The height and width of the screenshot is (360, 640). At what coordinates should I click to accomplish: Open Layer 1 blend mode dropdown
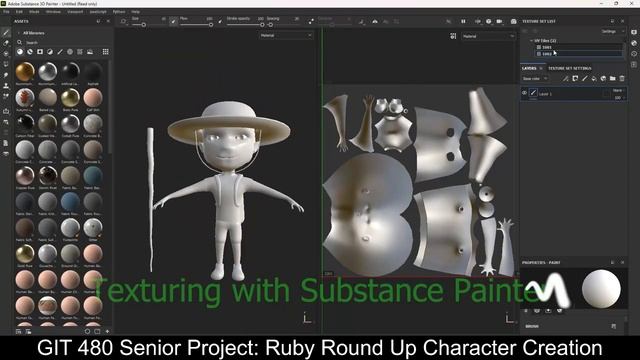tap(618, 90)
